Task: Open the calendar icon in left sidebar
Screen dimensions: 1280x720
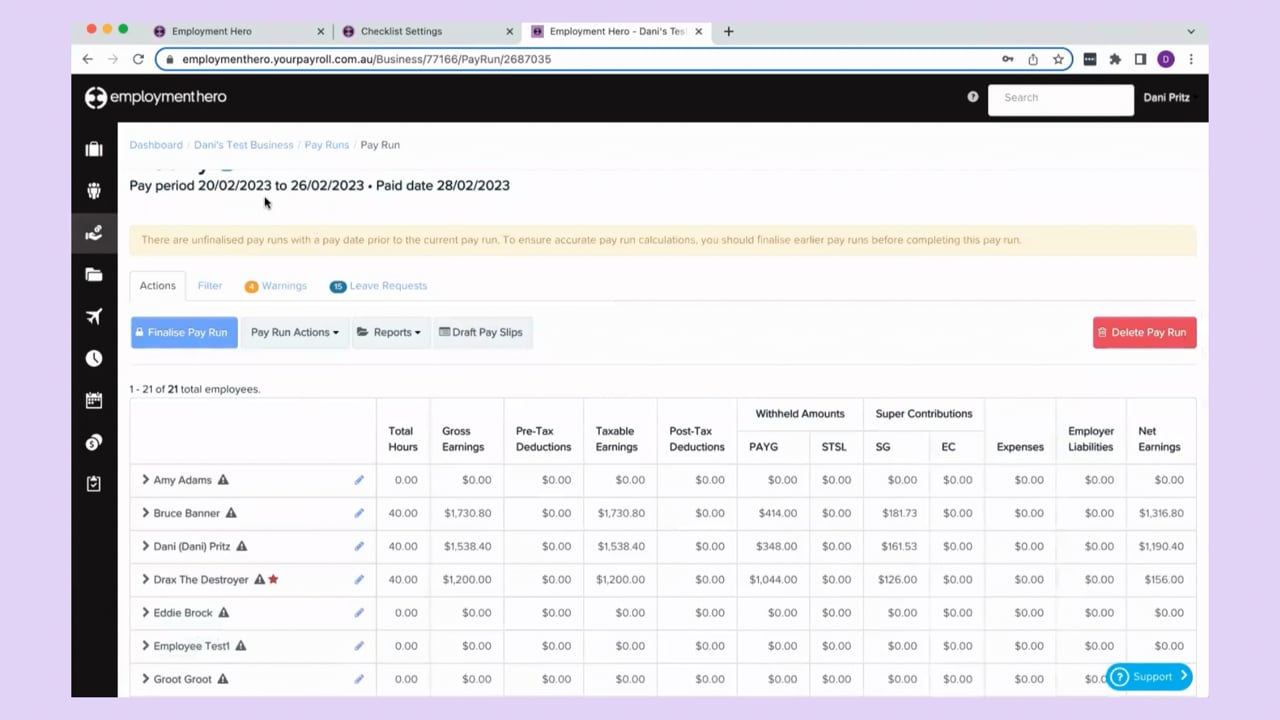Action: 94,401
